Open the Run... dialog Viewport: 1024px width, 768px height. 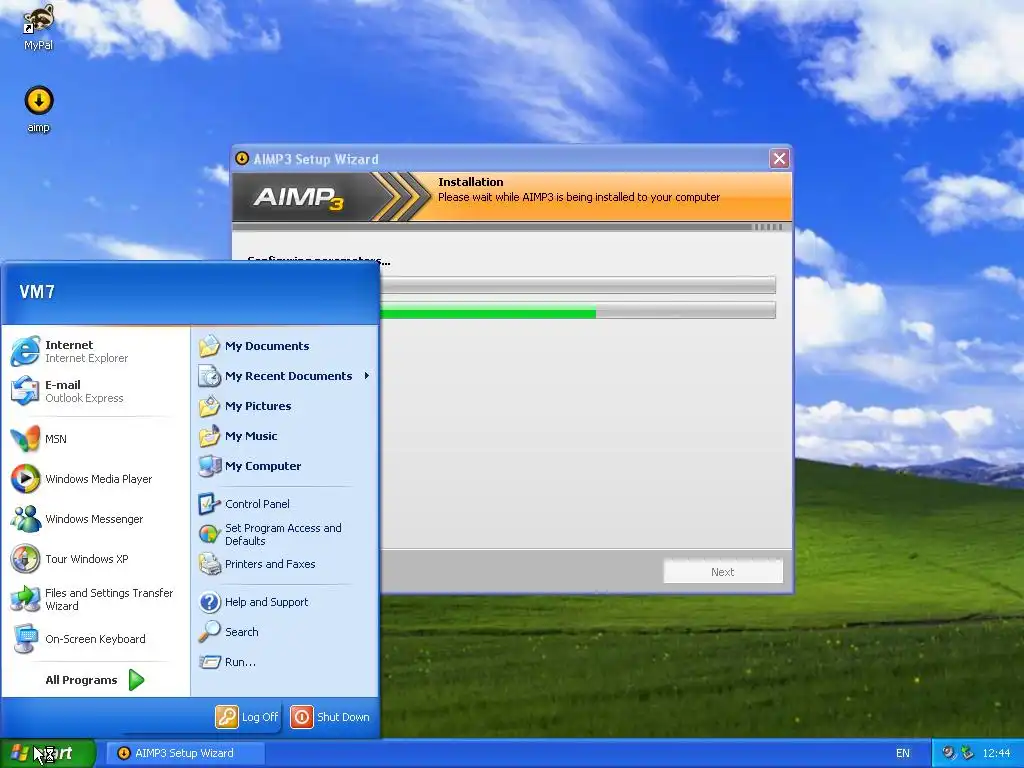tap(285, 662)
